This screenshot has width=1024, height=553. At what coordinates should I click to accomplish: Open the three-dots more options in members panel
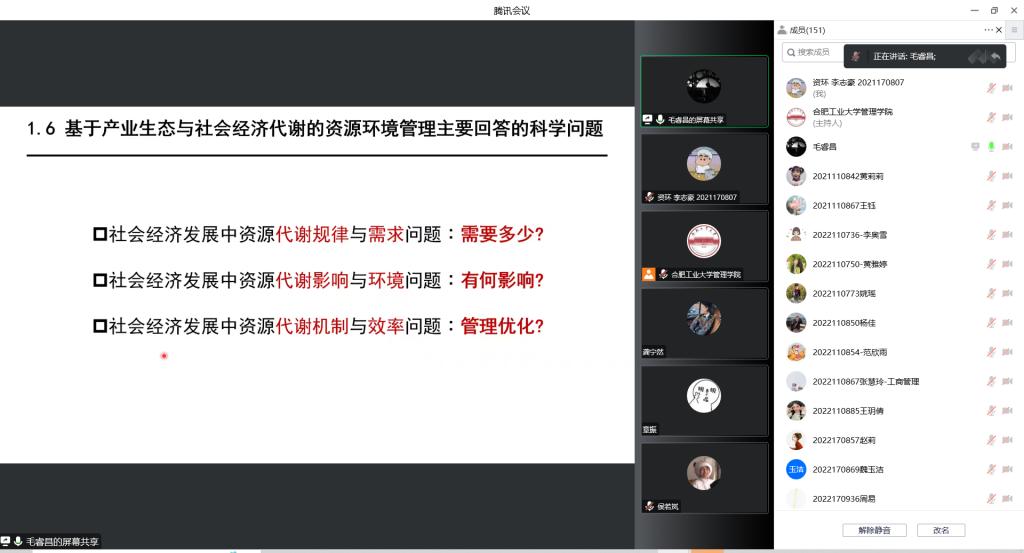[x=988, y=30]
